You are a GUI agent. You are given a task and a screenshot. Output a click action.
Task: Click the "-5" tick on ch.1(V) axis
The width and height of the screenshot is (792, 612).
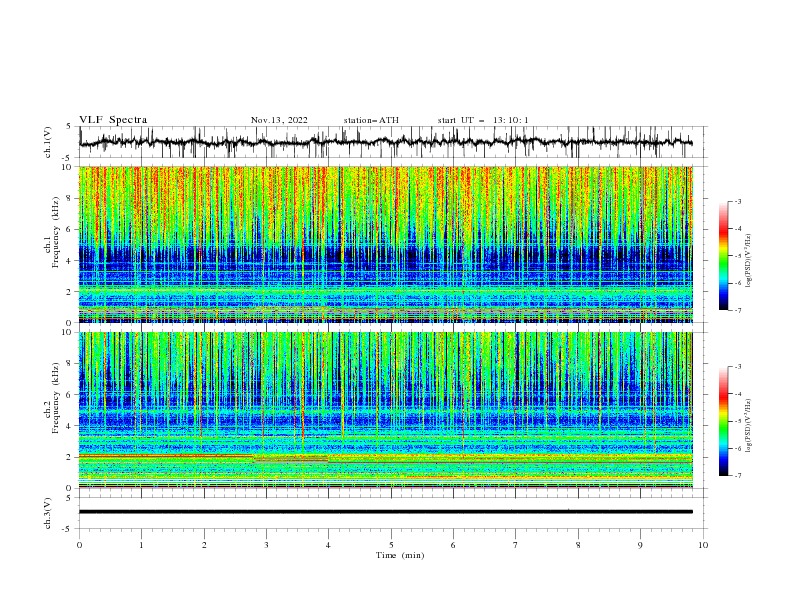[x=68, y=158]
